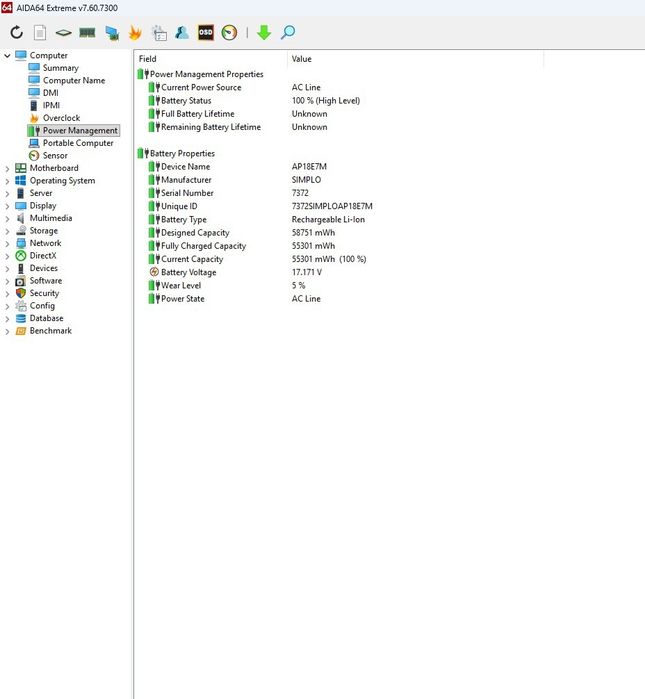This screenshot has height=699, width=645.
Task: Select the Wear Level row
Action: click(x=341, y=285)
